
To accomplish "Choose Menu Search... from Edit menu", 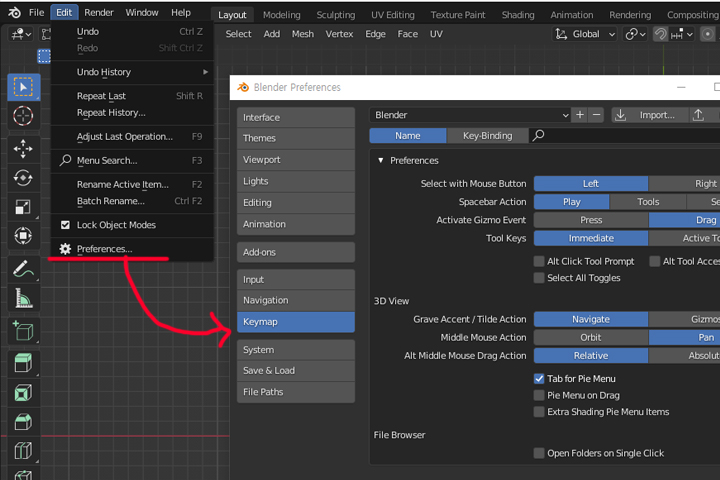I will pos(132,161).
